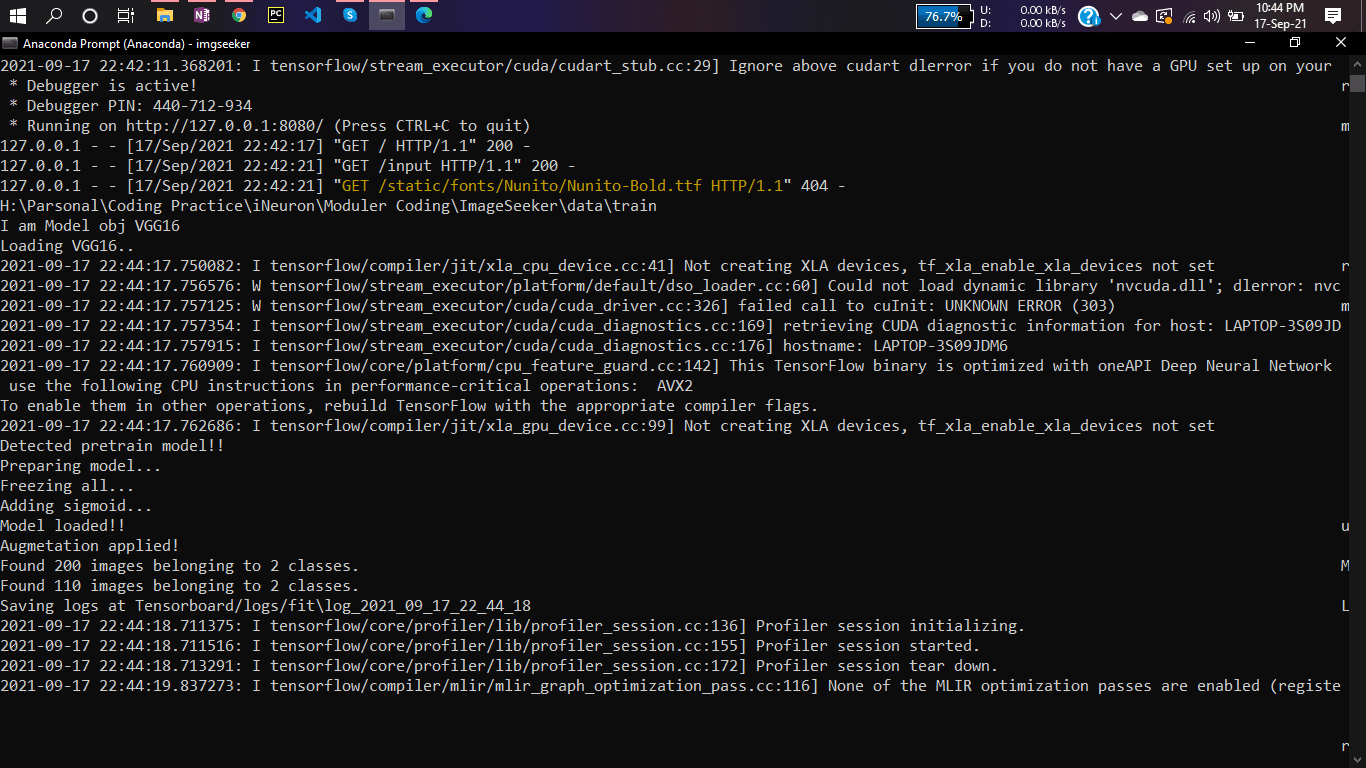This screenshot has height=768, width=1366.
Task: Click the console vertical scrollbar thumb
Action: click(1357, 85)
